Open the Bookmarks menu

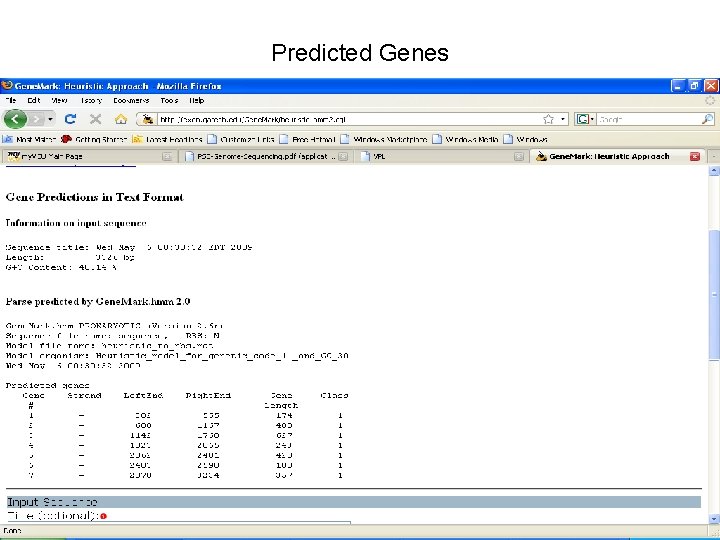(131, 101)
